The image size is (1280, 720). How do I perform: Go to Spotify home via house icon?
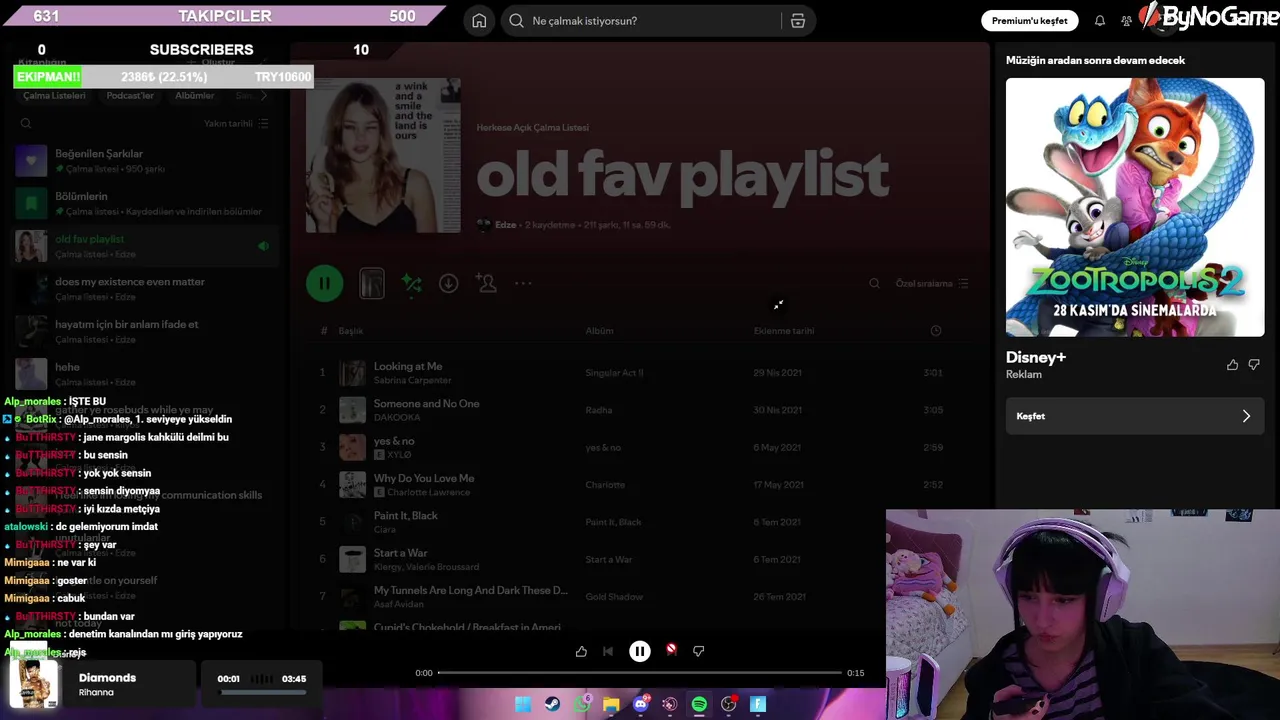click(x=479, y=21)
